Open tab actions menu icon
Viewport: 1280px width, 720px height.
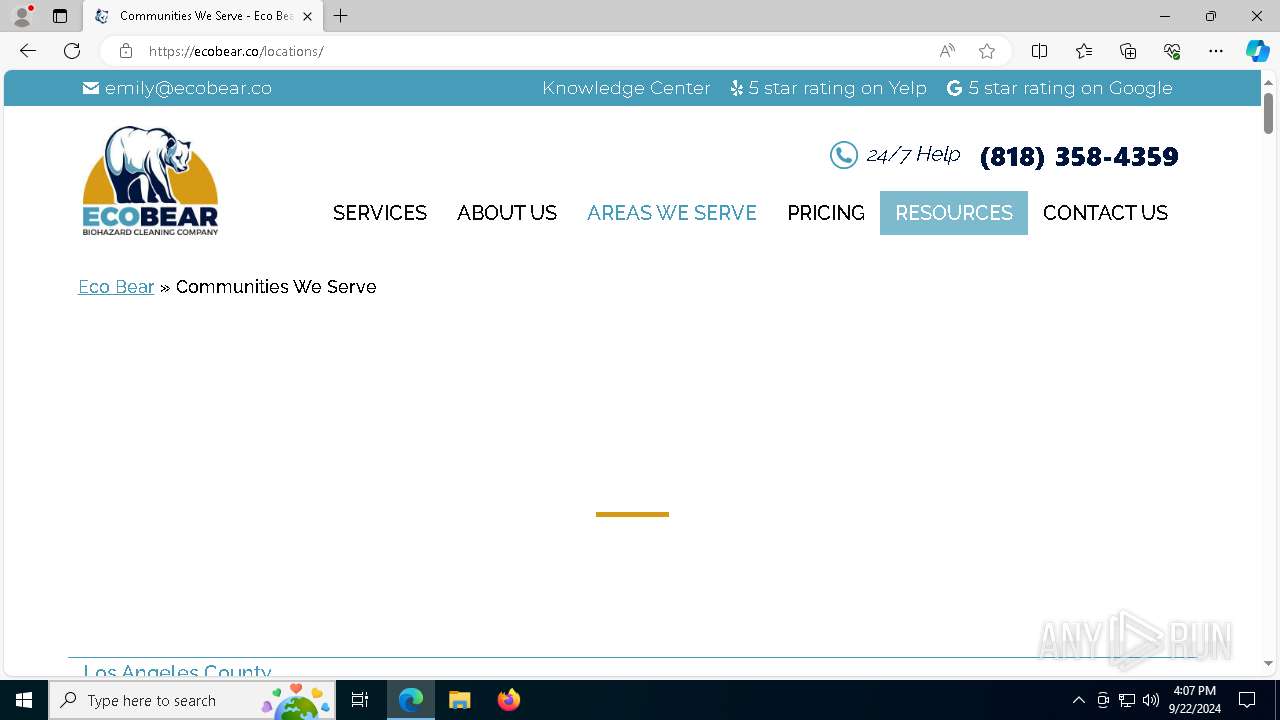60,16
